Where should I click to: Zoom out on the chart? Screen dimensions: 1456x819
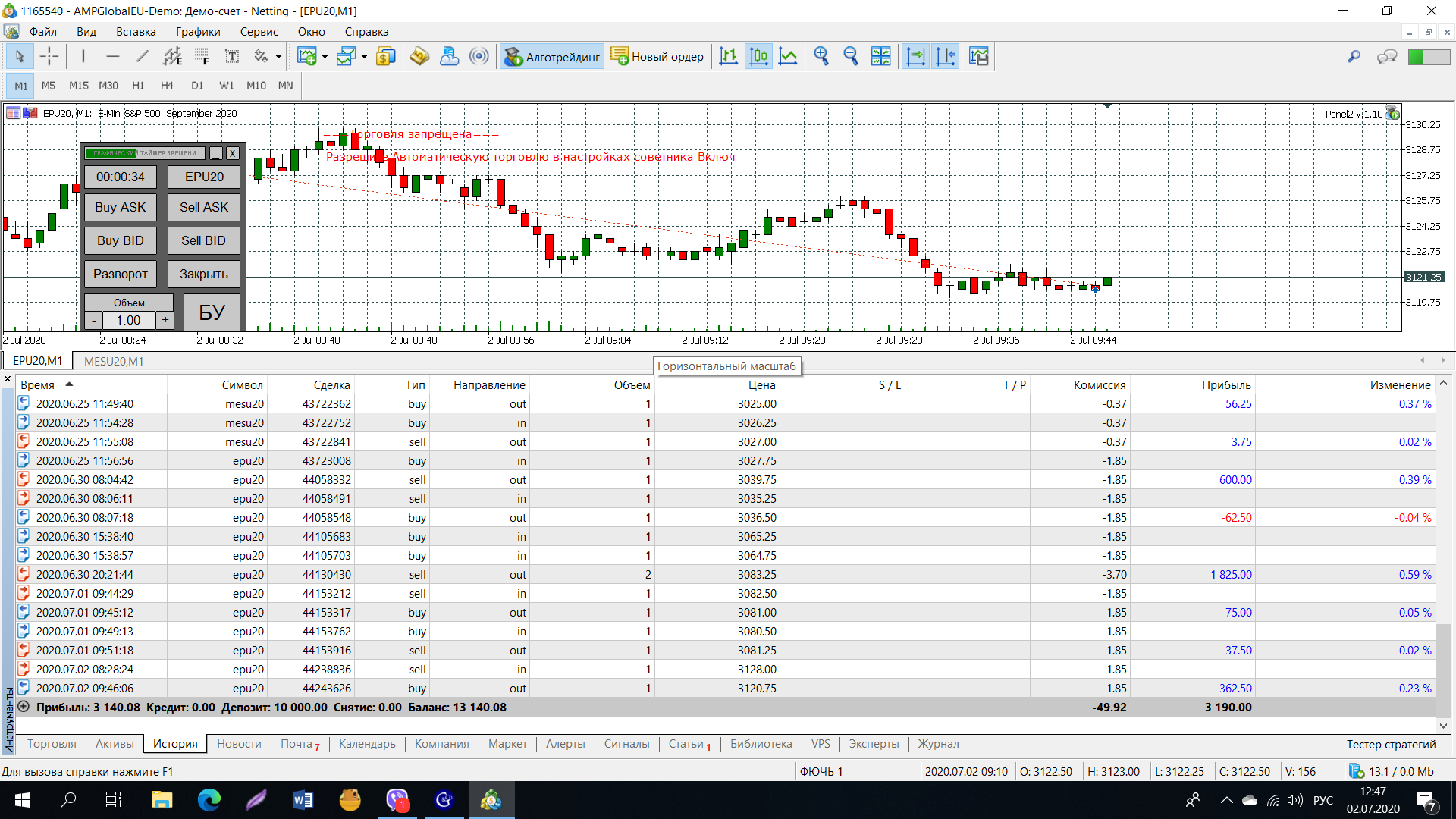click(851, 56)
